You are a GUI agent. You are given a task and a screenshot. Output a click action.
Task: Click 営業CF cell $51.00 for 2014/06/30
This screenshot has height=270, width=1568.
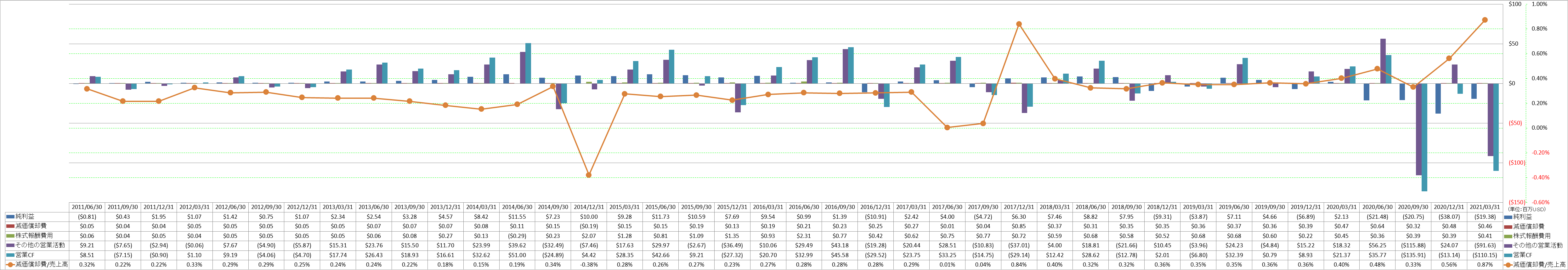coord(517,256)
